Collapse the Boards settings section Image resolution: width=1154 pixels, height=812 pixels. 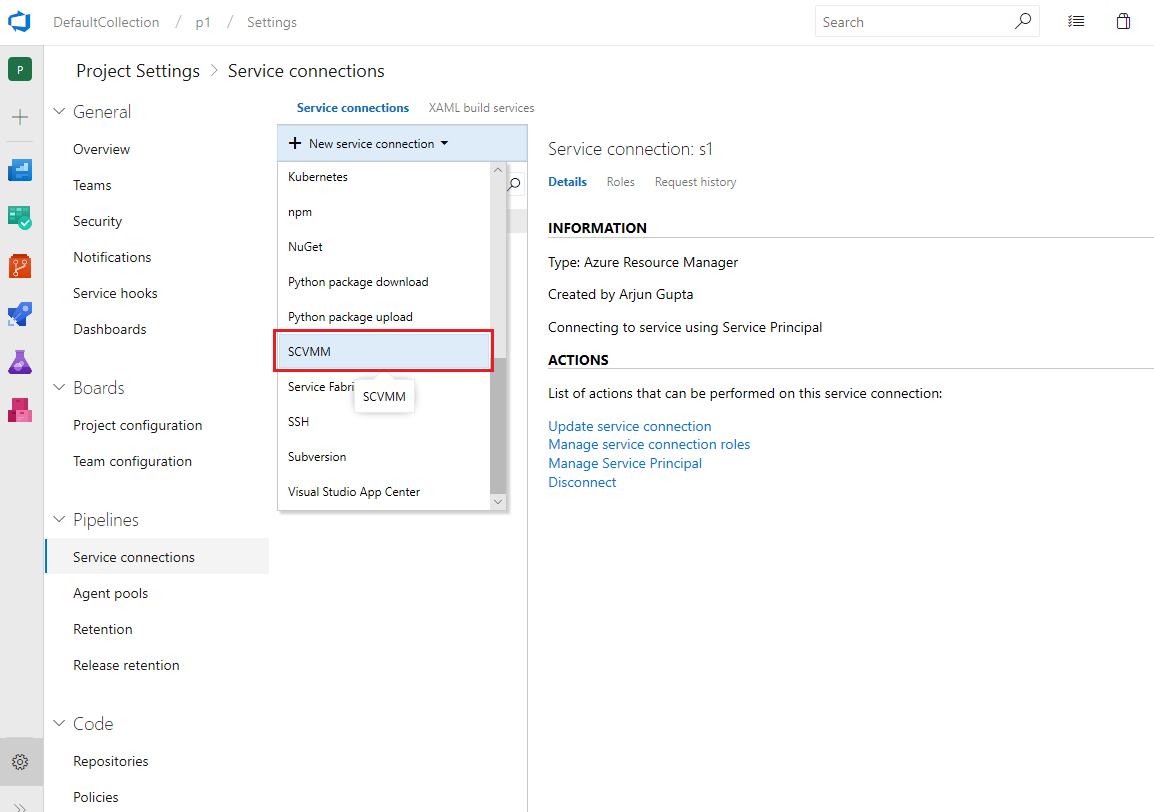click(x=60, y=387)
